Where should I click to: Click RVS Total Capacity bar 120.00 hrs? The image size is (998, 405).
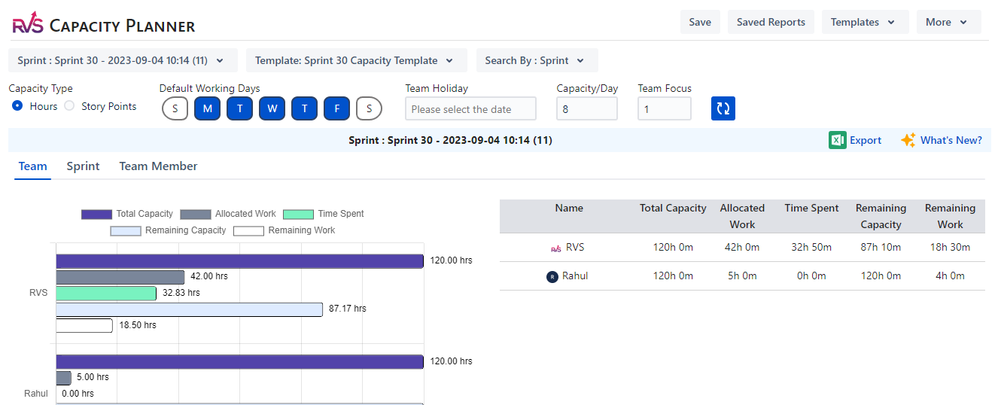tap(240, 261)
